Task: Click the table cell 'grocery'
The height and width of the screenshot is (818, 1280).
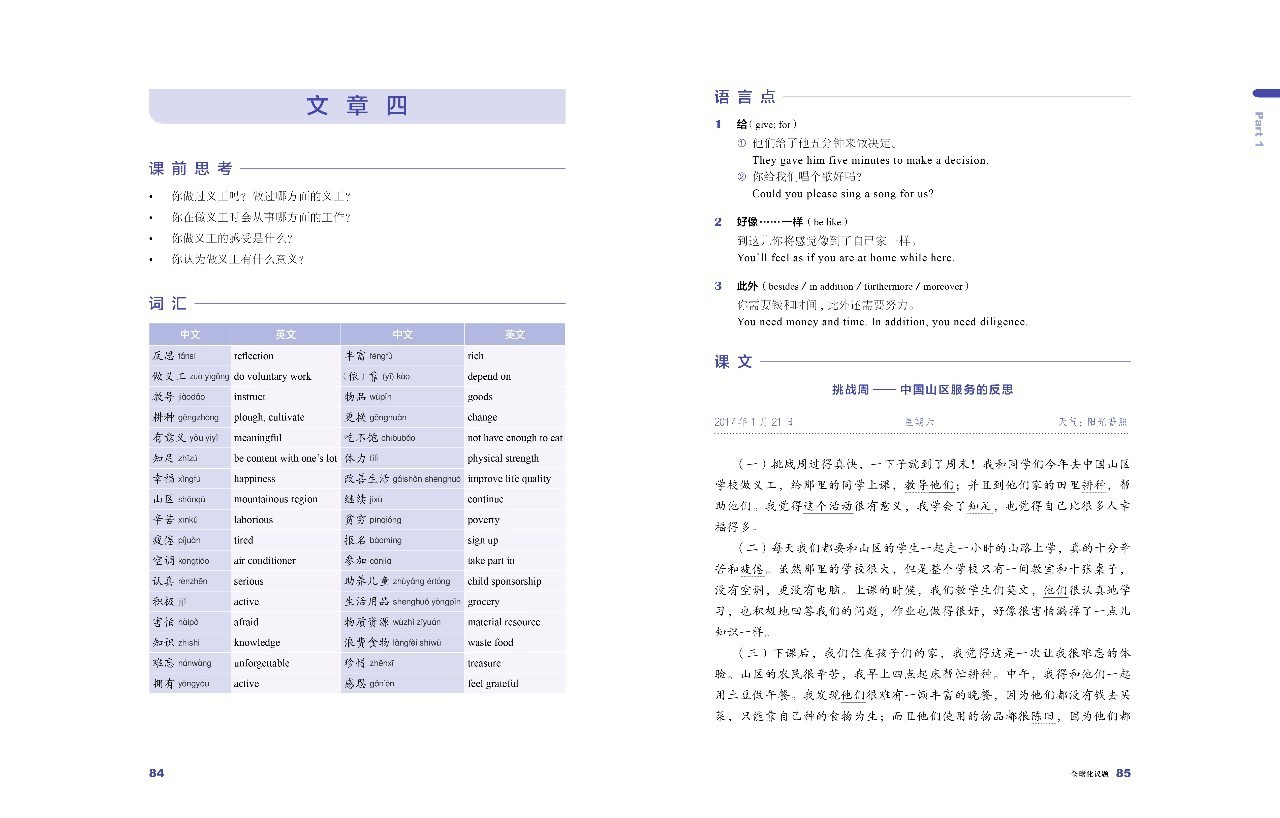Action: [514, 602]
